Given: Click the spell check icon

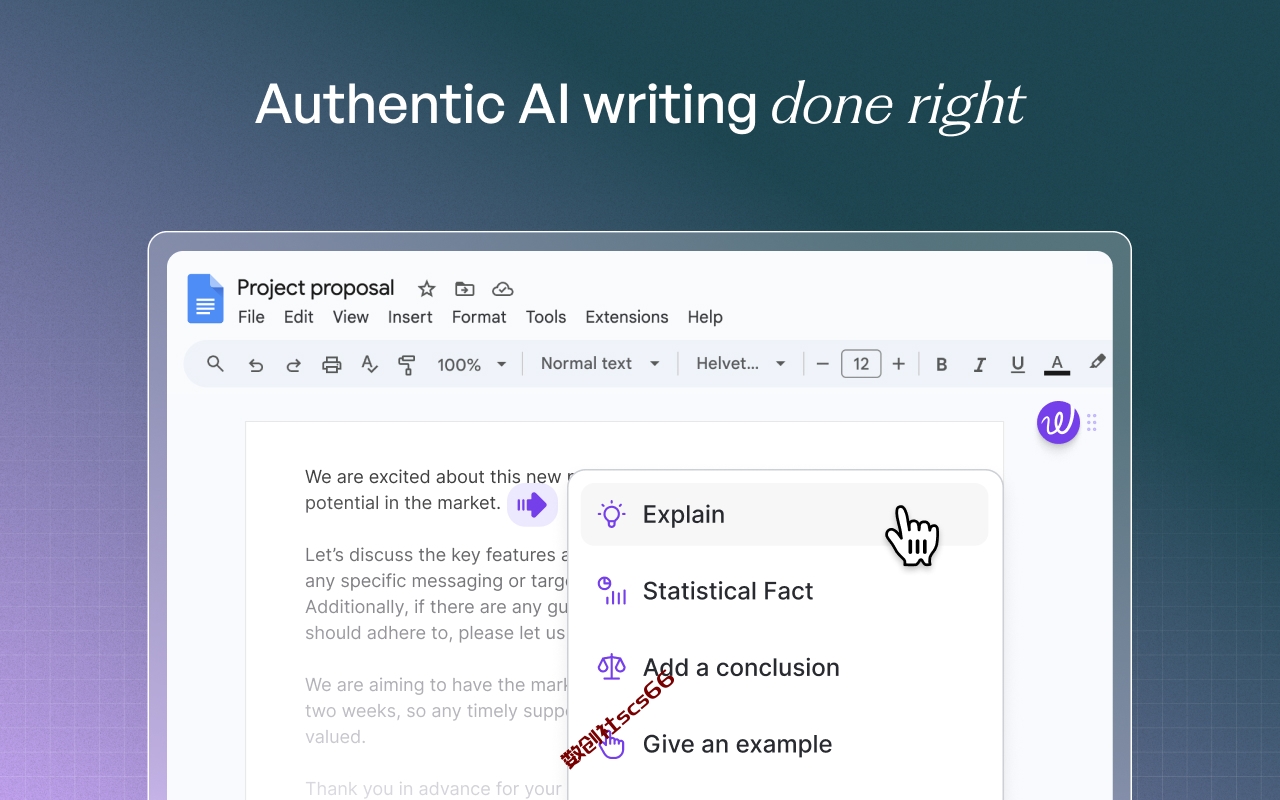Looking at the screenshot, I should click(369, 365).
